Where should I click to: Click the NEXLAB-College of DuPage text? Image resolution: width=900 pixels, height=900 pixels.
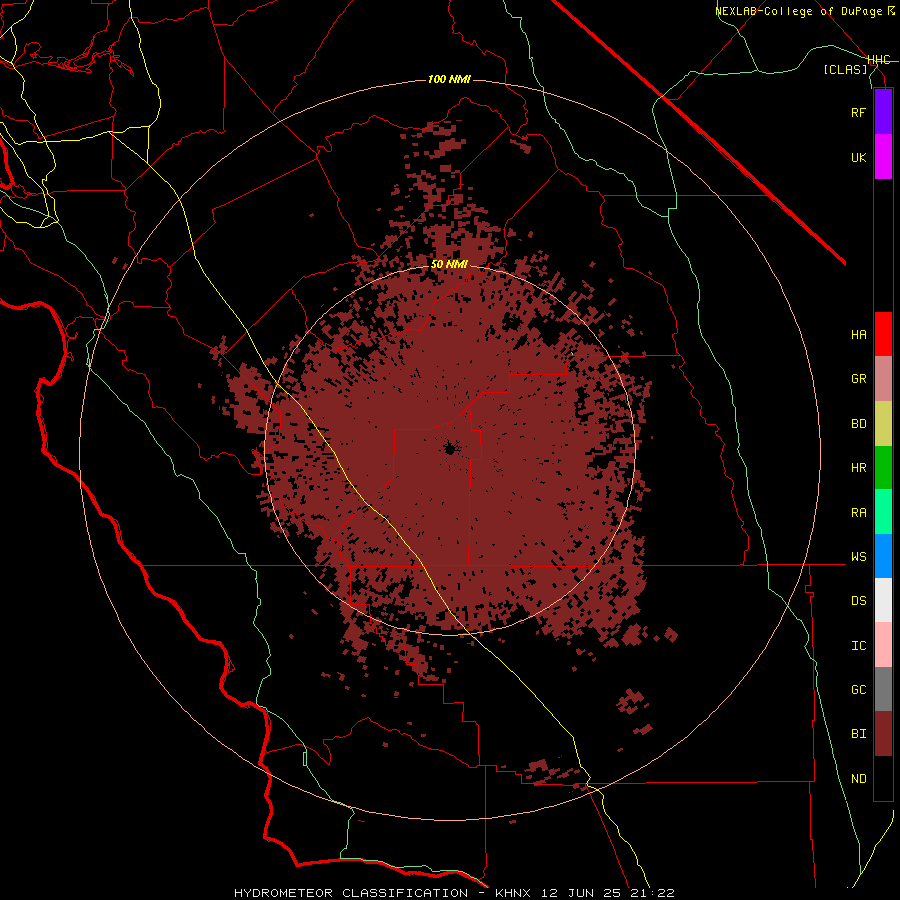point(800,11)
